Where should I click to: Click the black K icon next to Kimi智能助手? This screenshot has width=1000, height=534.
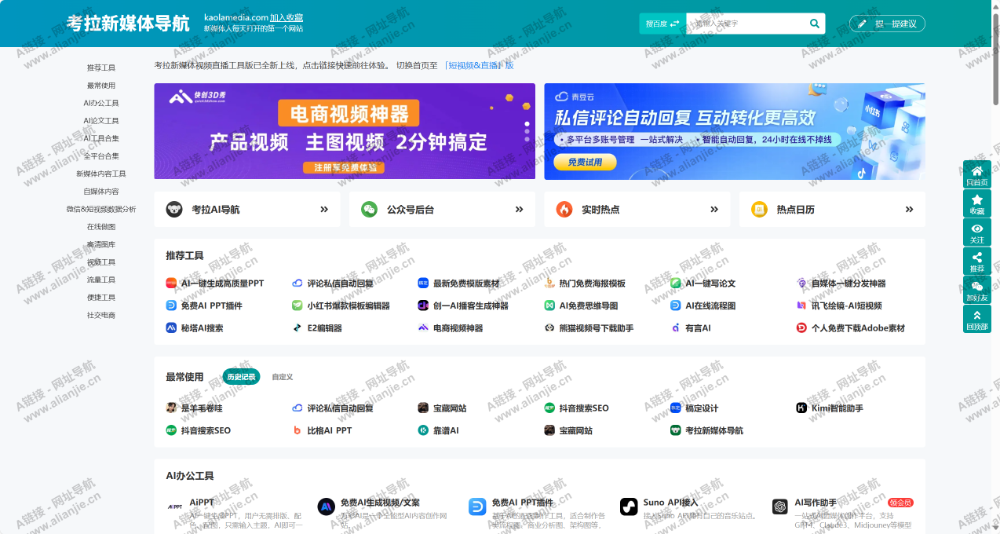[x=802, y=408]
